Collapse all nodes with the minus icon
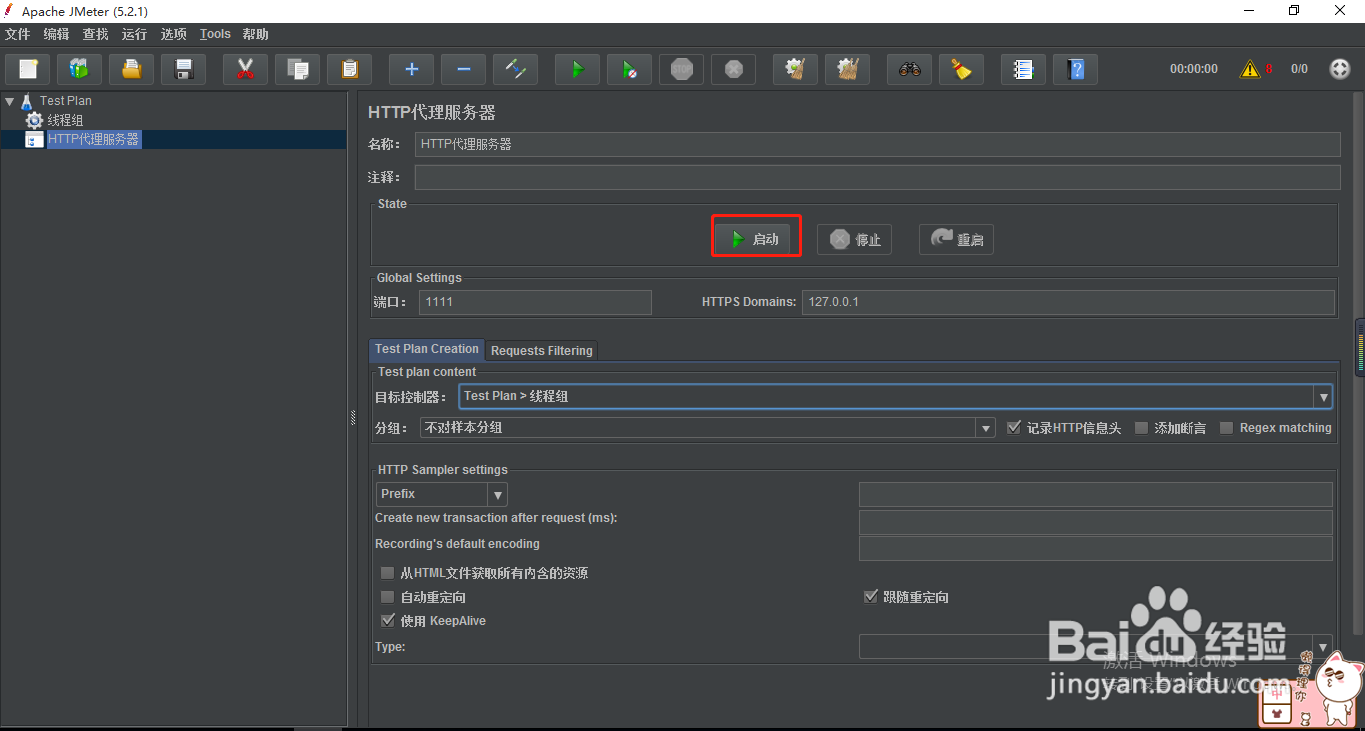 coord(463,69)
